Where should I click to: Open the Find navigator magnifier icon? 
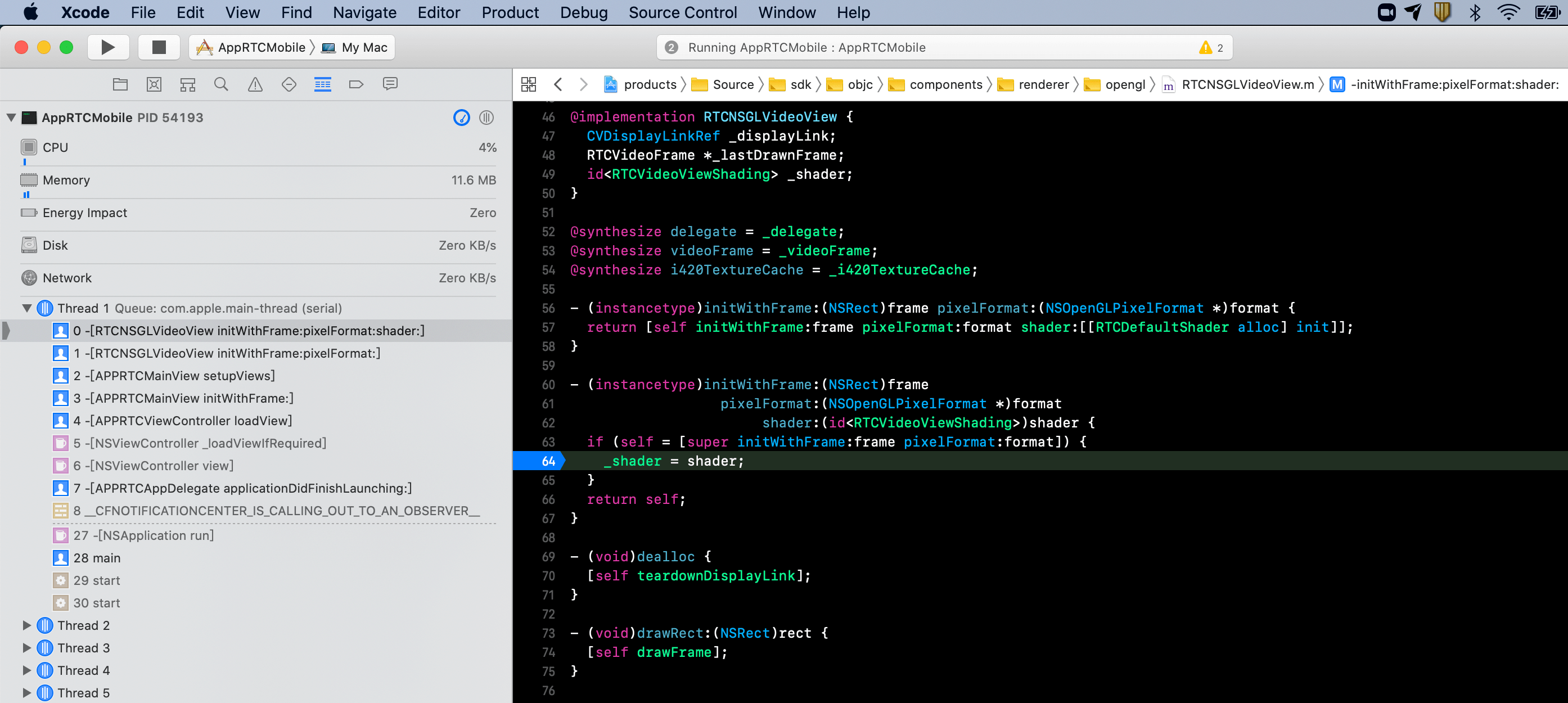[x=221, y=84]
